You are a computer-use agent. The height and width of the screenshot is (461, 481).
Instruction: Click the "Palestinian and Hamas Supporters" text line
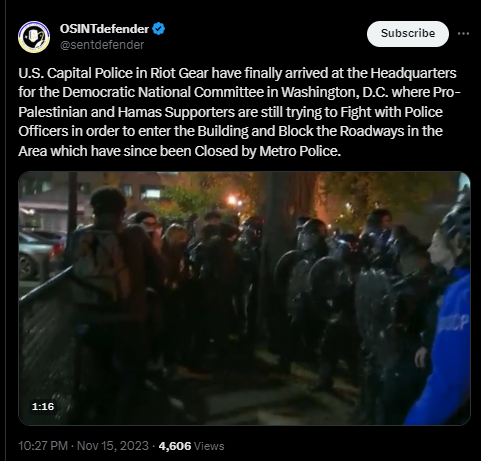coord(230,112)
